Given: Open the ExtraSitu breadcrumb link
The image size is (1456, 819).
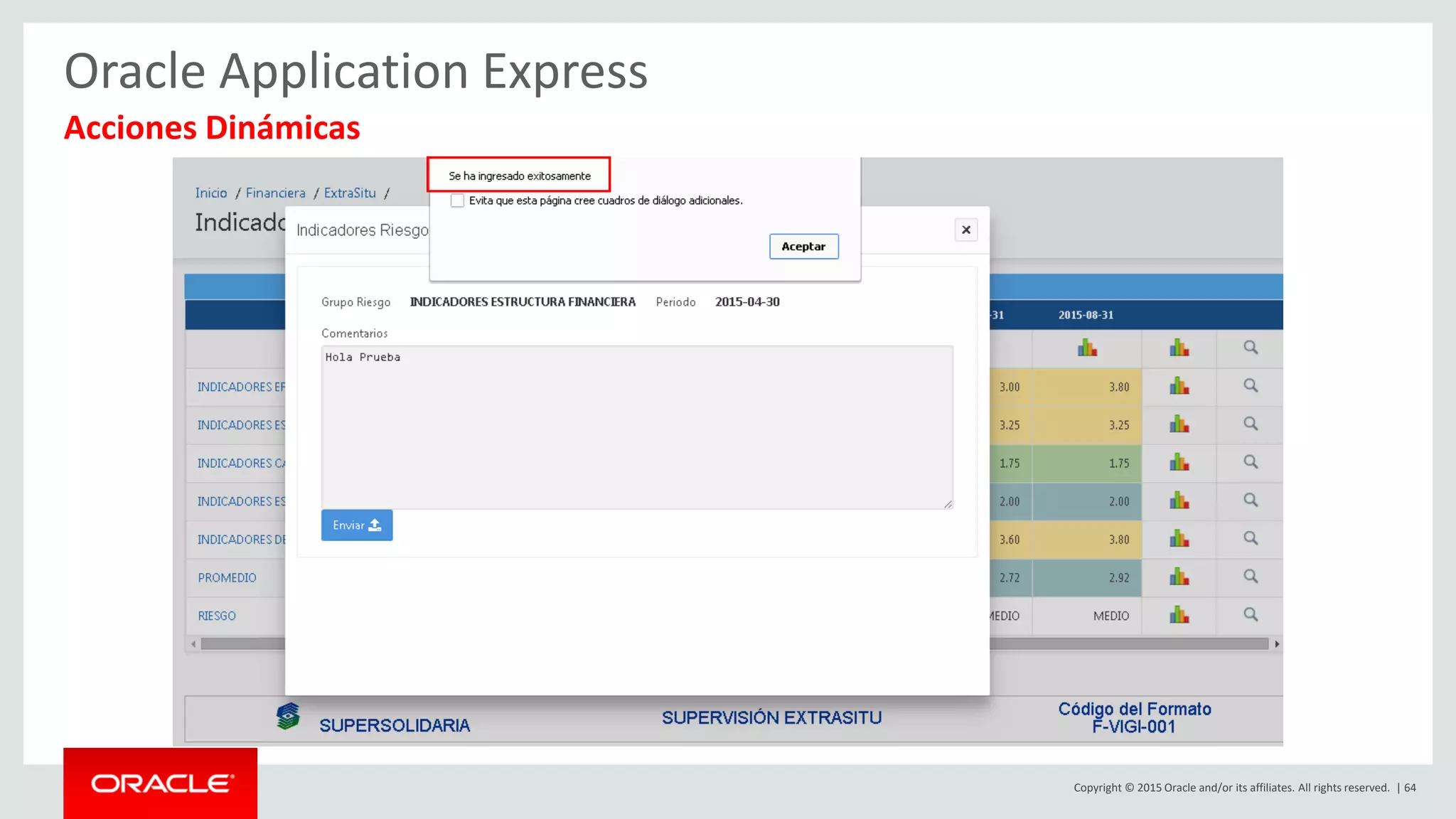Looking at the screenshot, I should (x=350, y=193).
